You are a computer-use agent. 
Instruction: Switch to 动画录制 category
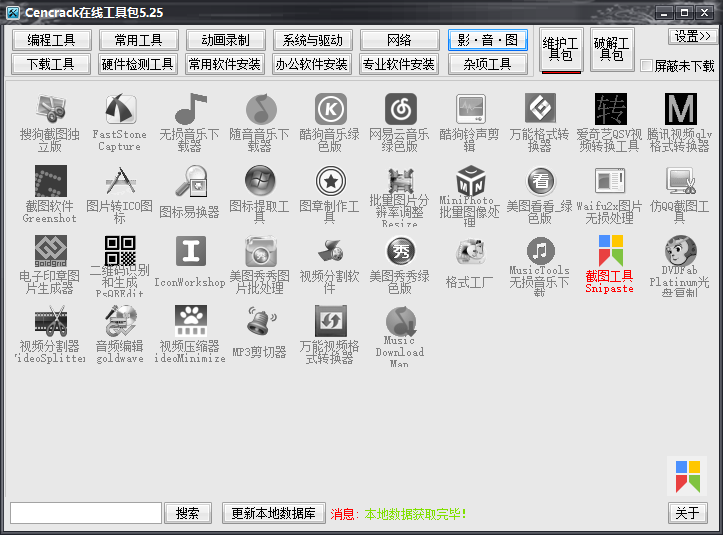pos(225,40)
